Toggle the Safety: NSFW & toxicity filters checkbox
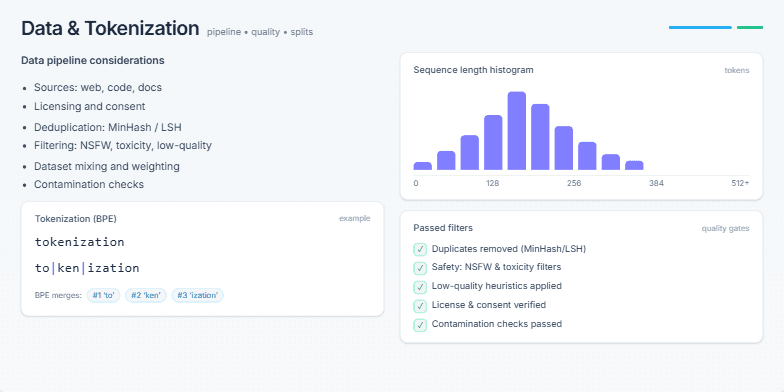This screenshot has height=392, width=784. 420,268
